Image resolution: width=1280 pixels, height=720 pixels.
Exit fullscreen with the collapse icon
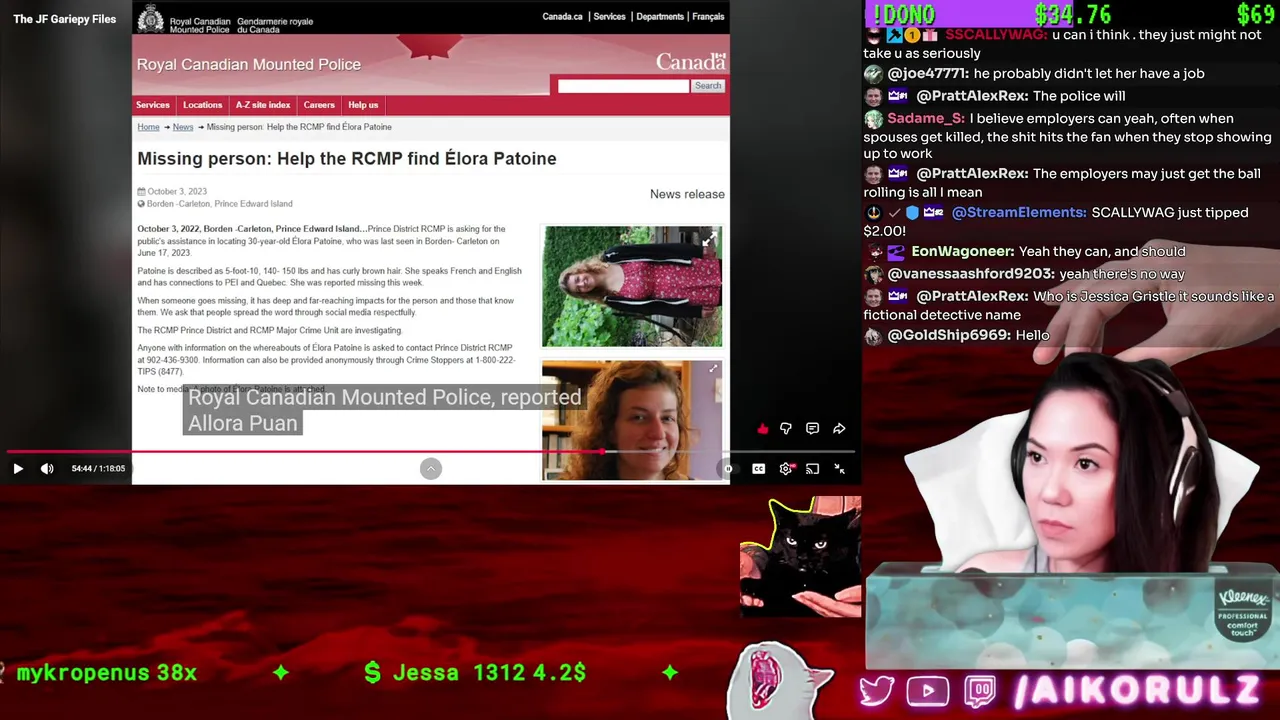click(x=839, y=469)
